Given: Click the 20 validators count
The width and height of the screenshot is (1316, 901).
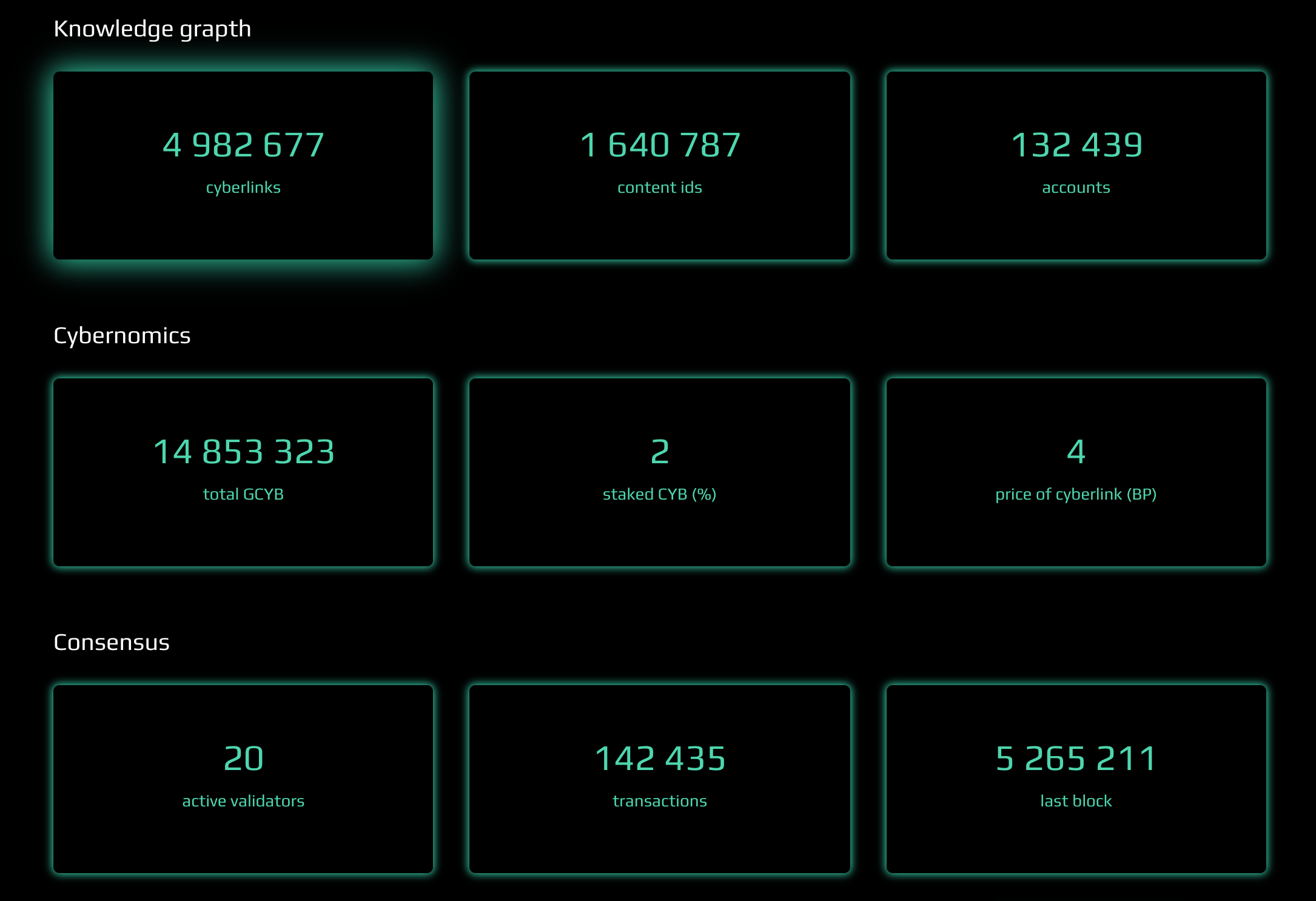Looking at the screenshot, I should [243, 759].
